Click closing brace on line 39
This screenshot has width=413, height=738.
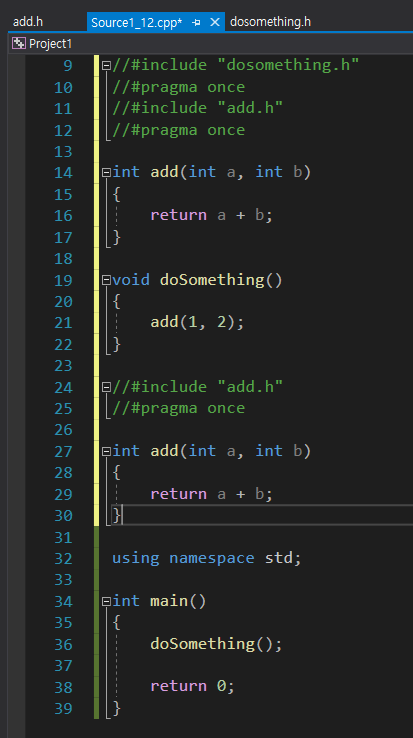pyautogui.click(x=117, y=708)
